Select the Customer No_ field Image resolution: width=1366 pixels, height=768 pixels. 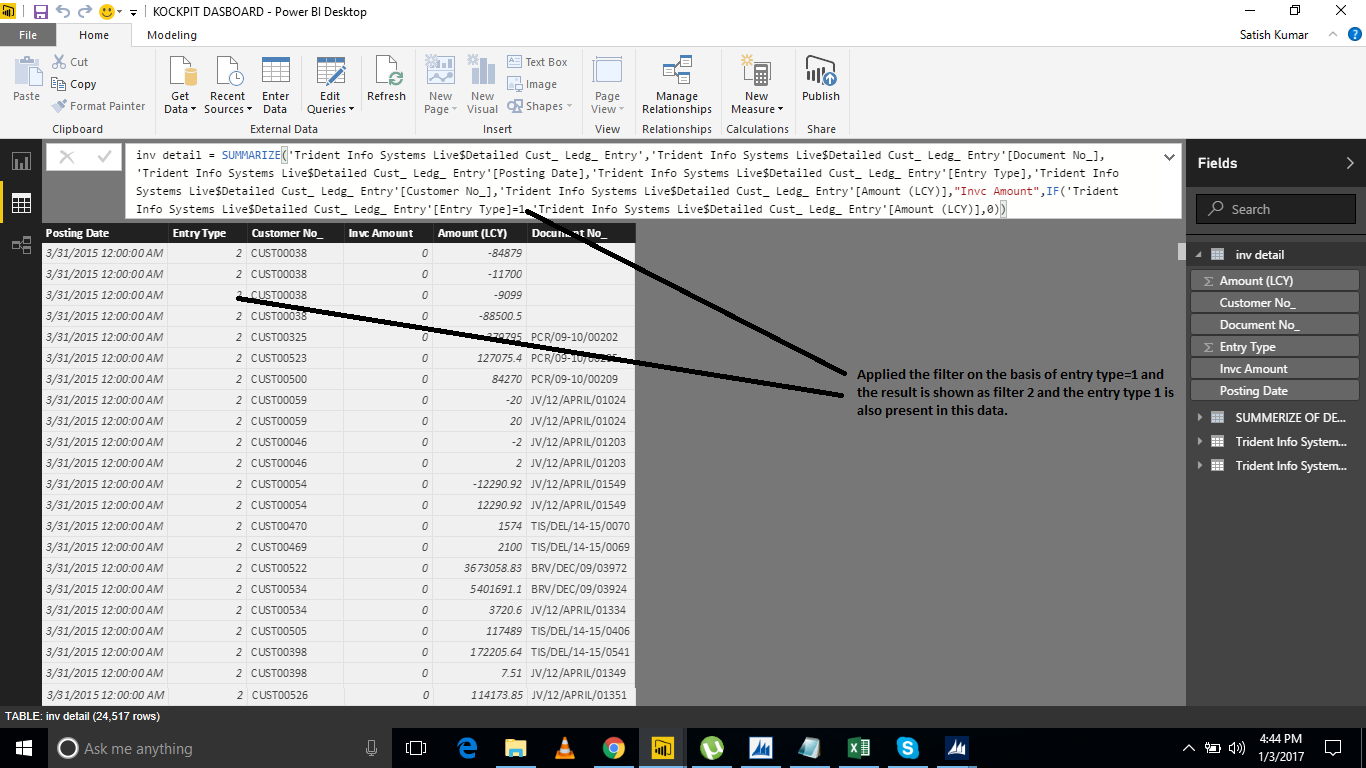1274,303
